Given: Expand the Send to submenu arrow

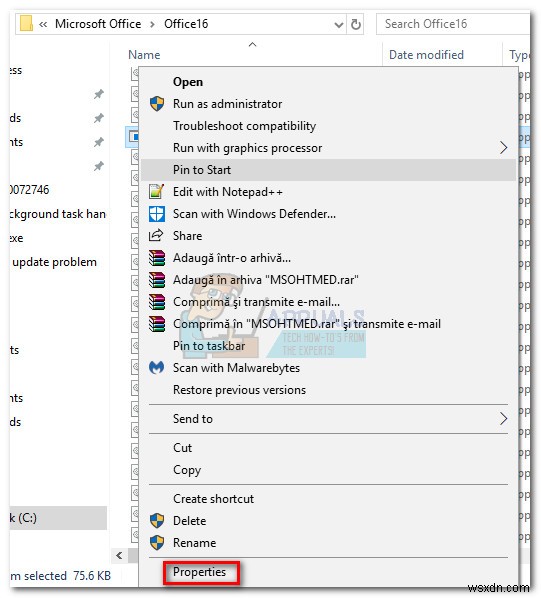Looking at the screenshot, I should (504, 419).
